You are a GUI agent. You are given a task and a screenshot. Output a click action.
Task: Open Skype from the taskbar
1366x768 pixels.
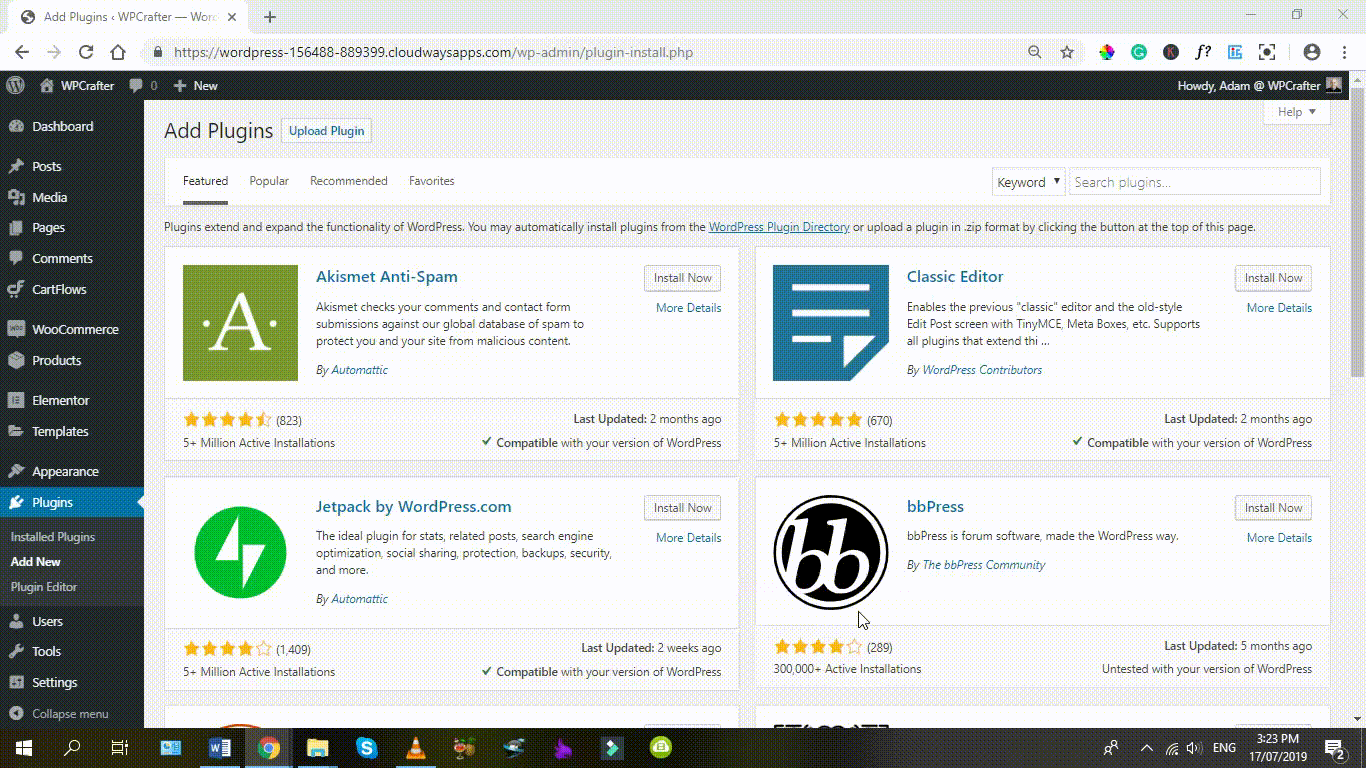coord(367,748)
